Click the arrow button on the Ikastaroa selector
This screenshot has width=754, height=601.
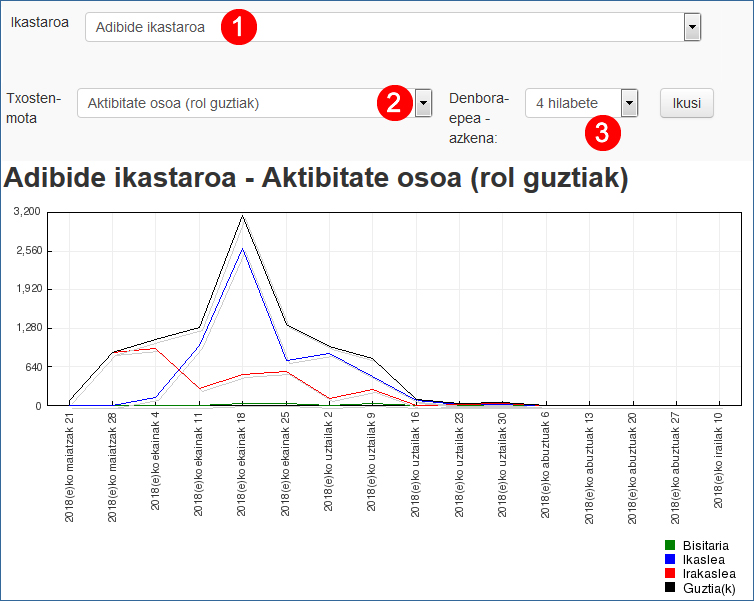[x=691, y=28]
